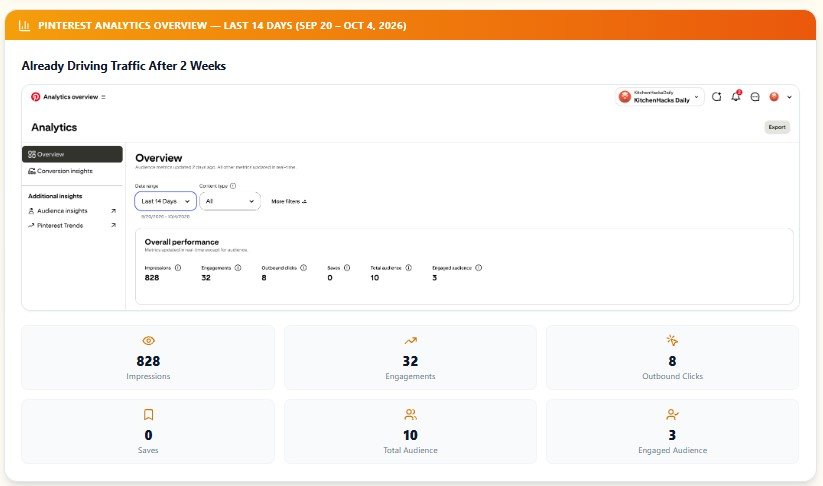
Task: Click the Outbound clicks info icon
Action: pyautogui.click(x=303, y=268)
